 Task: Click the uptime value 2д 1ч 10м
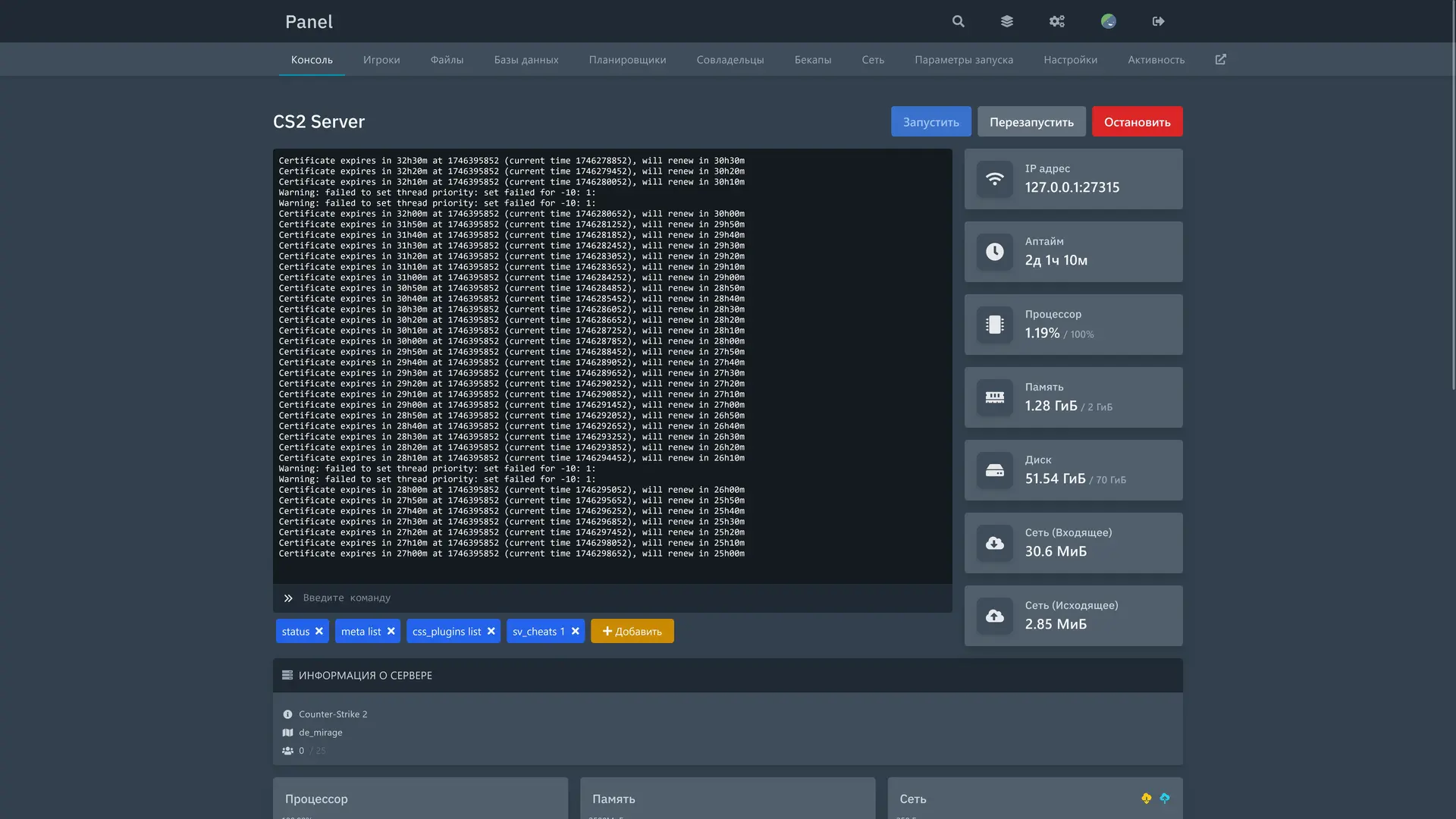coord(1056,260)
